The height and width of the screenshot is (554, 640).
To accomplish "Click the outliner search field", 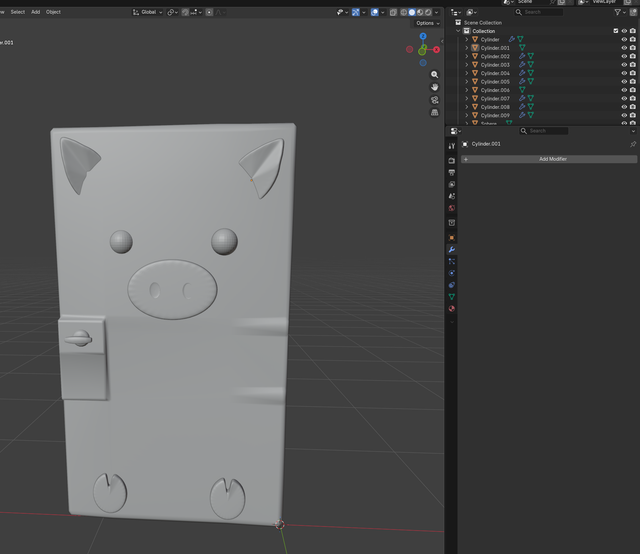I will point(539,12).
